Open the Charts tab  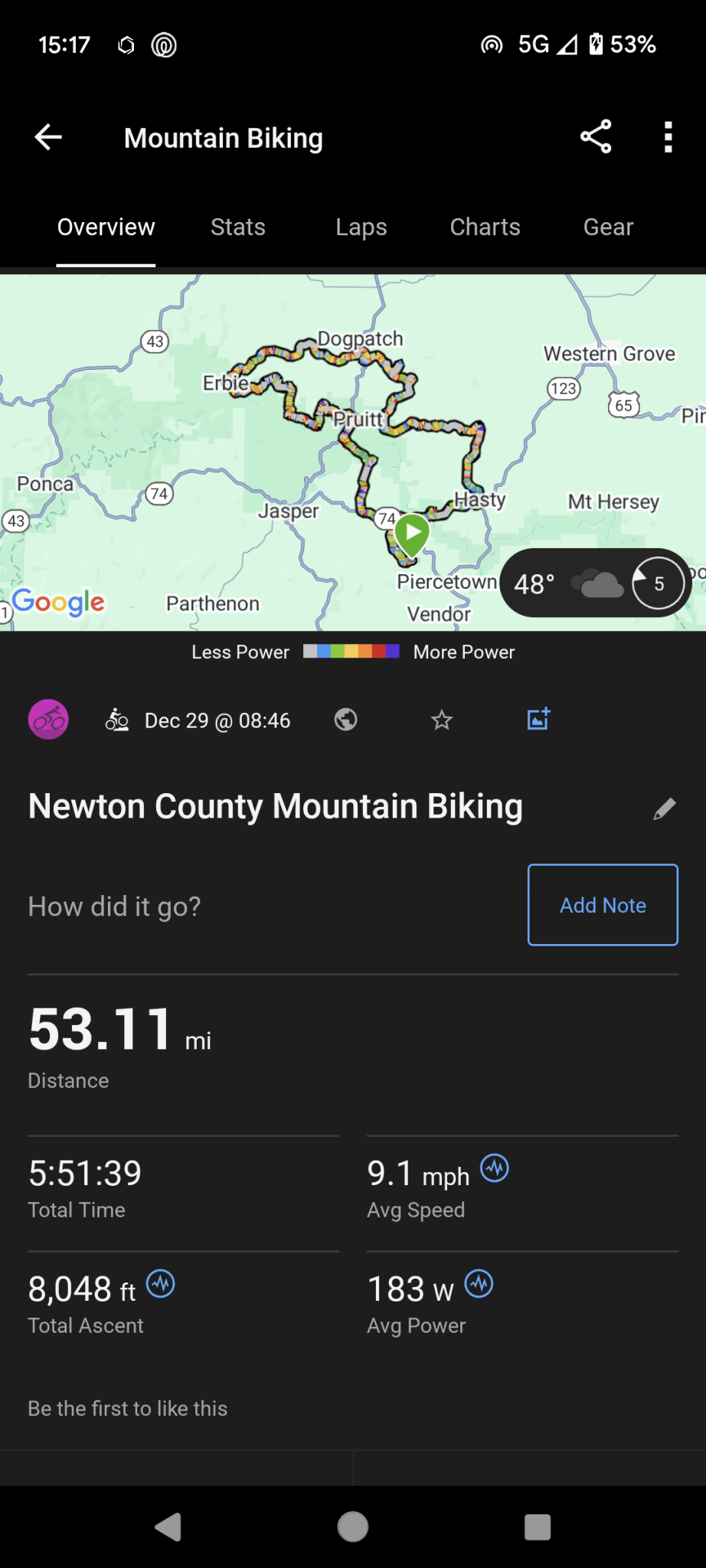[x=485, y=227]
